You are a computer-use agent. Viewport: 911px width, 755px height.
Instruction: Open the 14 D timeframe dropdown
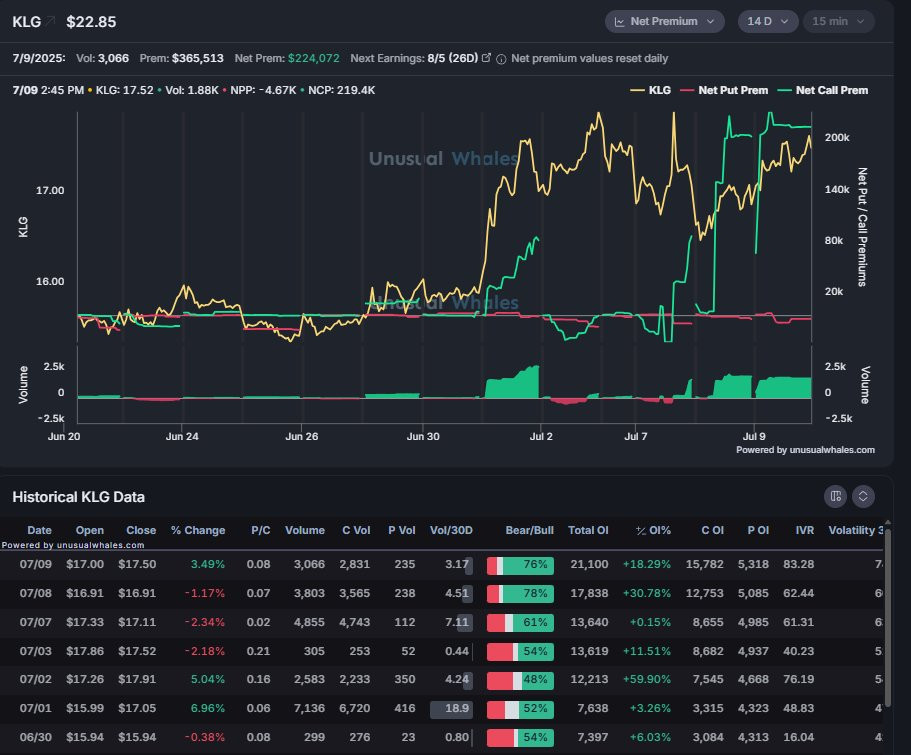pos(767,22)
